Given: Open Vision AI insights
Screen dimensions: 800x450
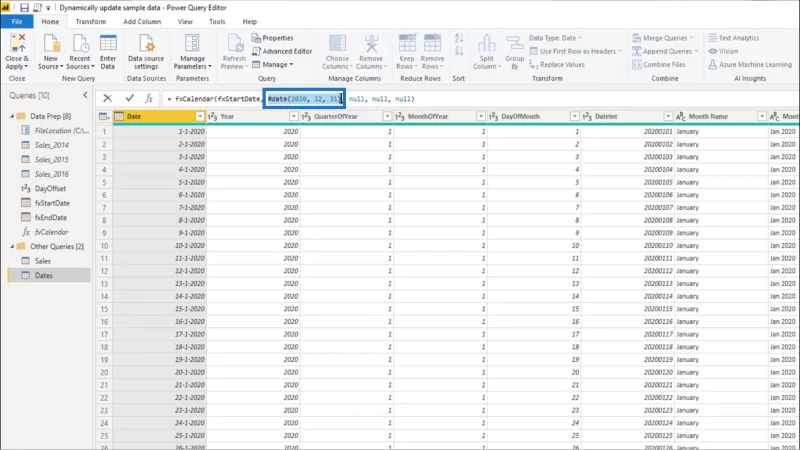Looking at the screenshot, I should pos(723,51).
